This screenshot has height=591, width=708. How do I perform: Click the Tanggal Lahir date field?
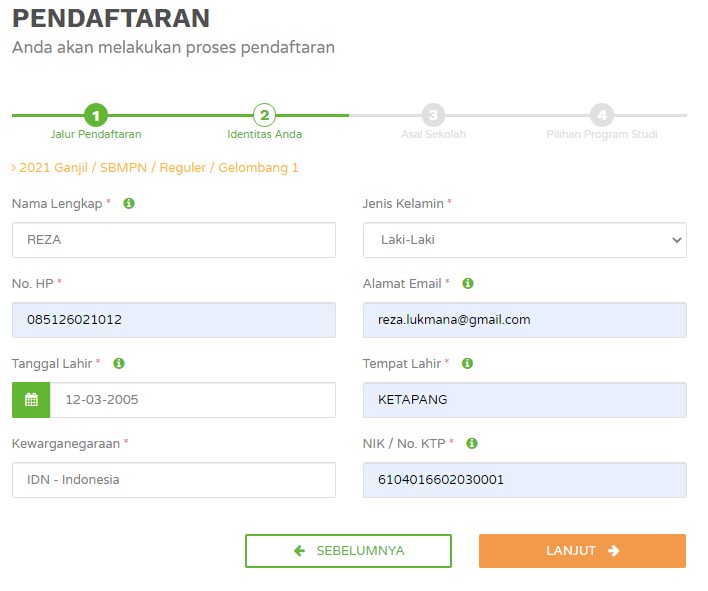pos(193,400)
